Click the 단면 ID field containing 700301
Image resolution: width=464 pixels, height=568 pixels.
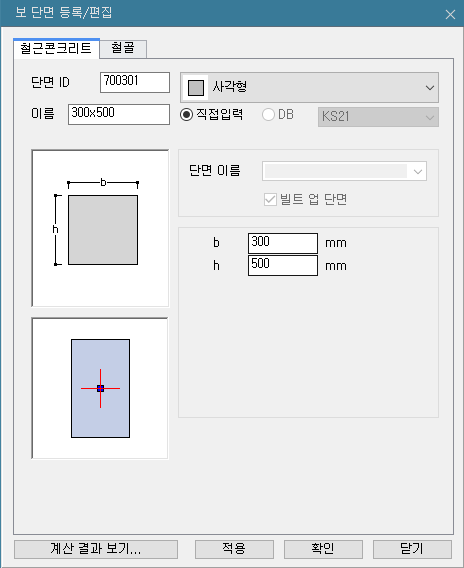tap(135, 82)
